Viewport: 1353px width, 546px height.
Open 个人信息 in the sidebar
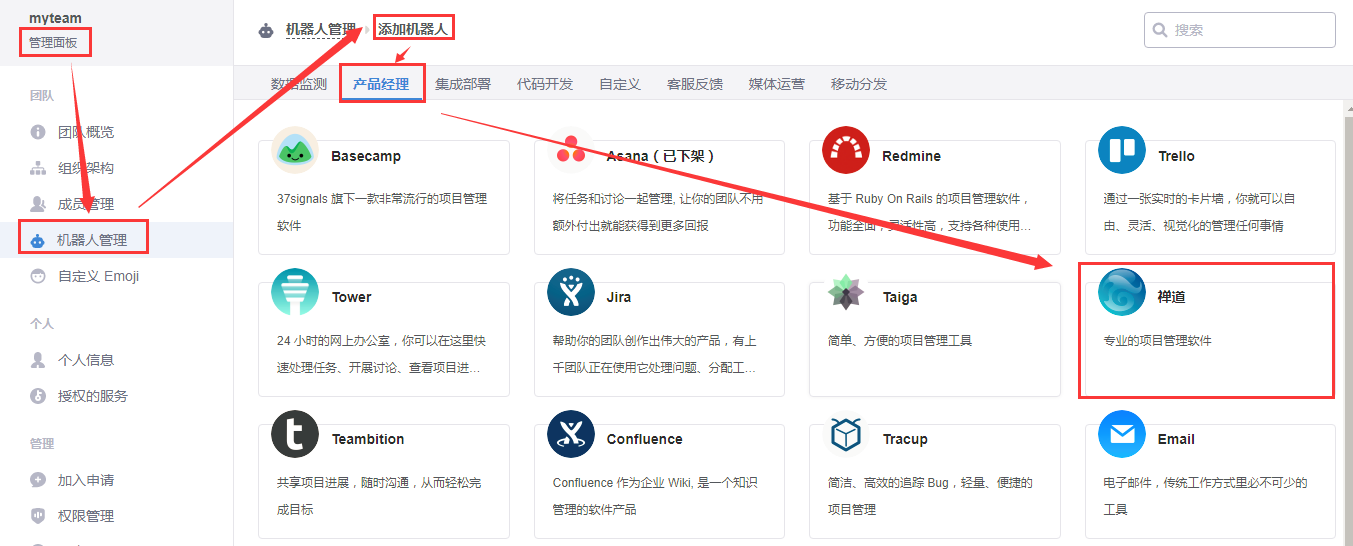click(86, 360)
